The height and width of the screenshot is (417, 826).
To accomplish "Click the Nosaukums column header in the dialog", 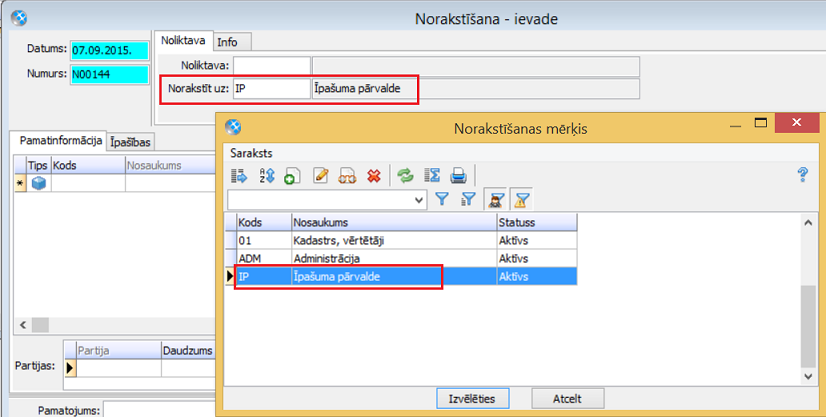I will tap(394, 223).
